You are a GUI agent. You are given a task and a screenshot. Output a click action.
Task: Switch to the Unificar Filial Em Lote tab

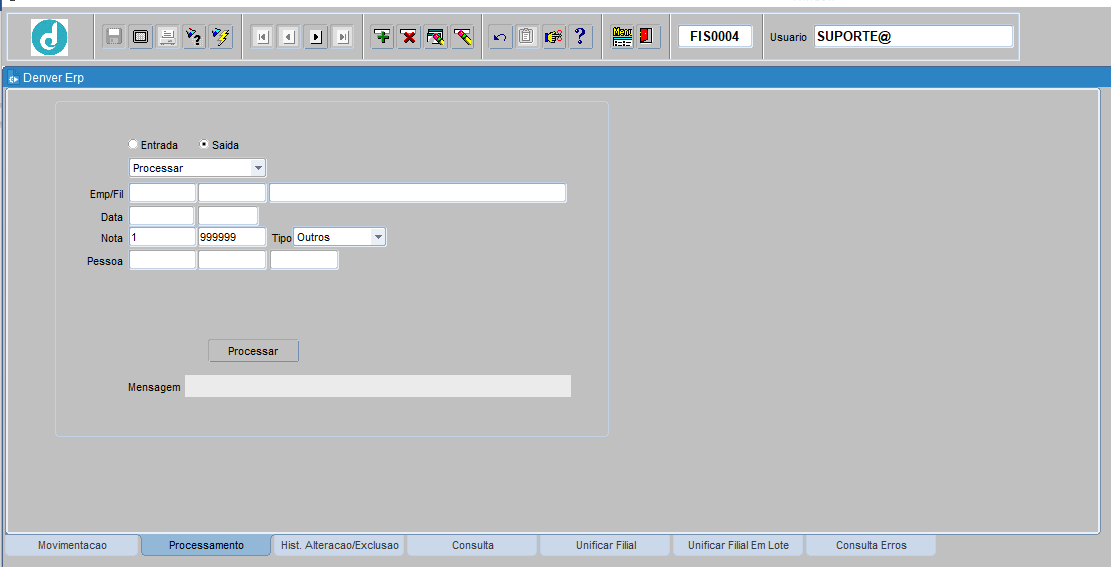tap(738, 545)
